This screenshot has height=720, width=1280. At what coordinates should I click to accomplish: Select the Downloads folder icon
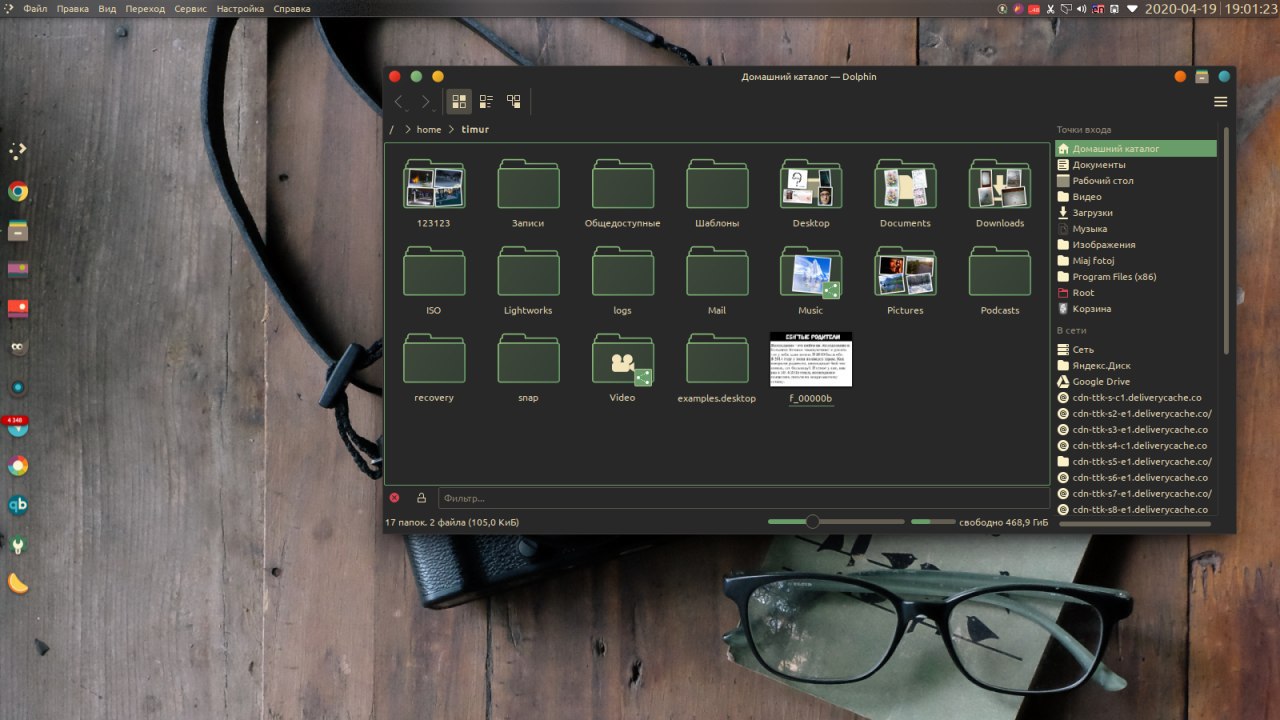[x=1000, y=184]
